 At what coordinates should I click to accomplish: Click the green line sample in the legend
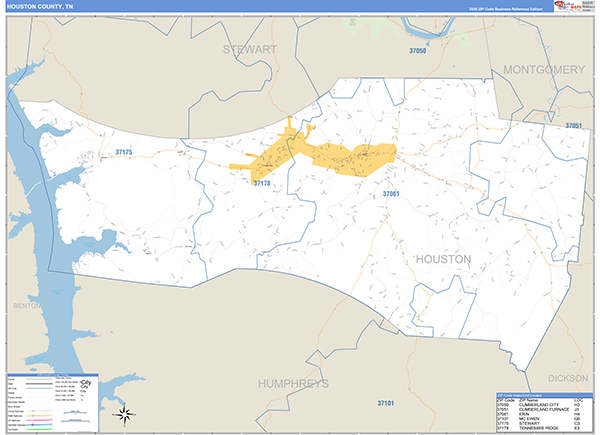tap(39, 429)
